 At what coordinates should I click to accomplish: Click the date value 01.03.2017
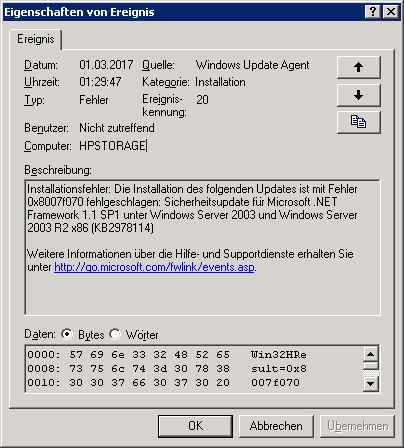pyautogui.click(x=106, y=65)
